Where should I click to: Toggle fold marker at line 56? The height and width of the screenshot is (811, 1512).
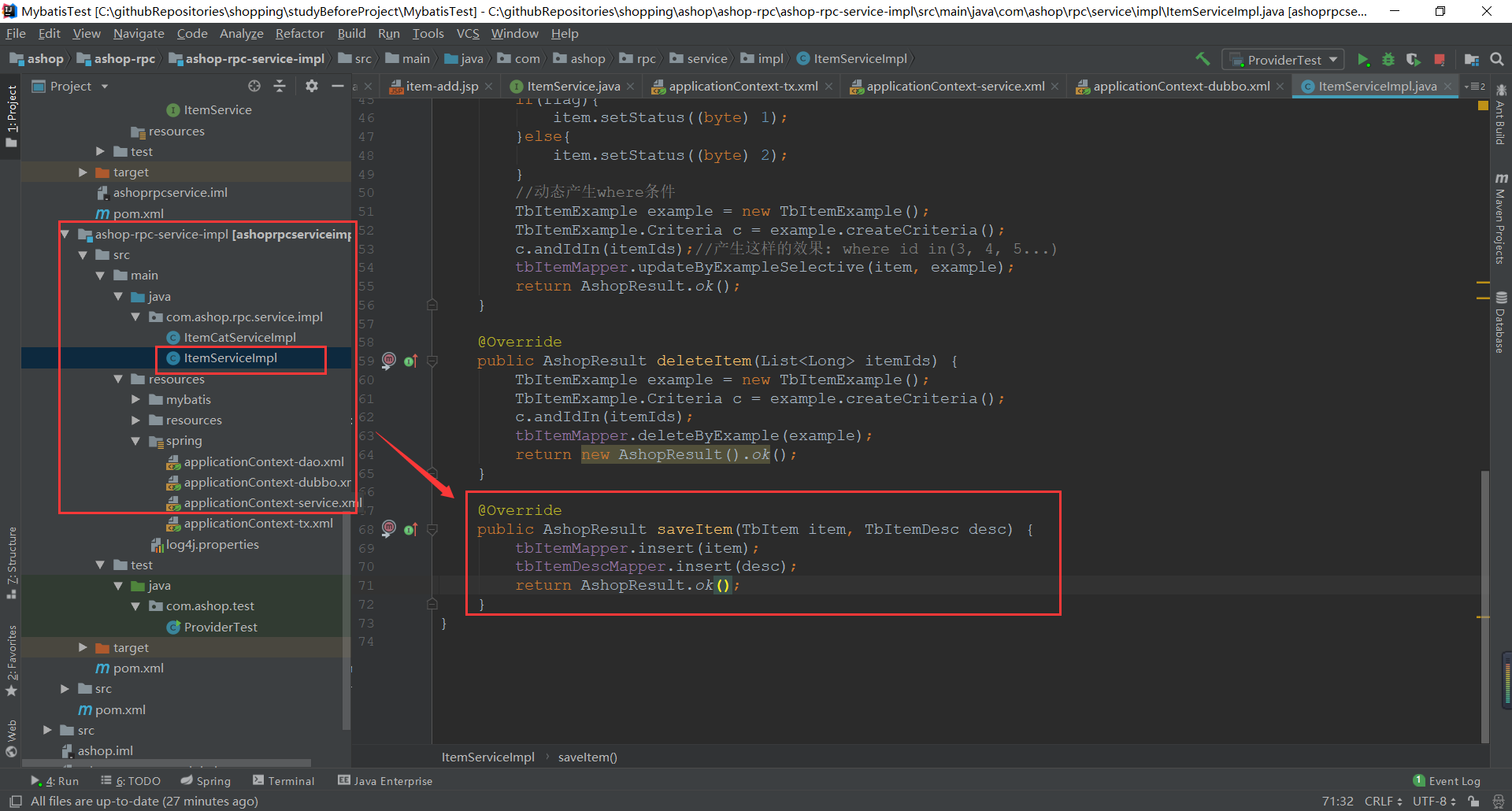point(432,305)
